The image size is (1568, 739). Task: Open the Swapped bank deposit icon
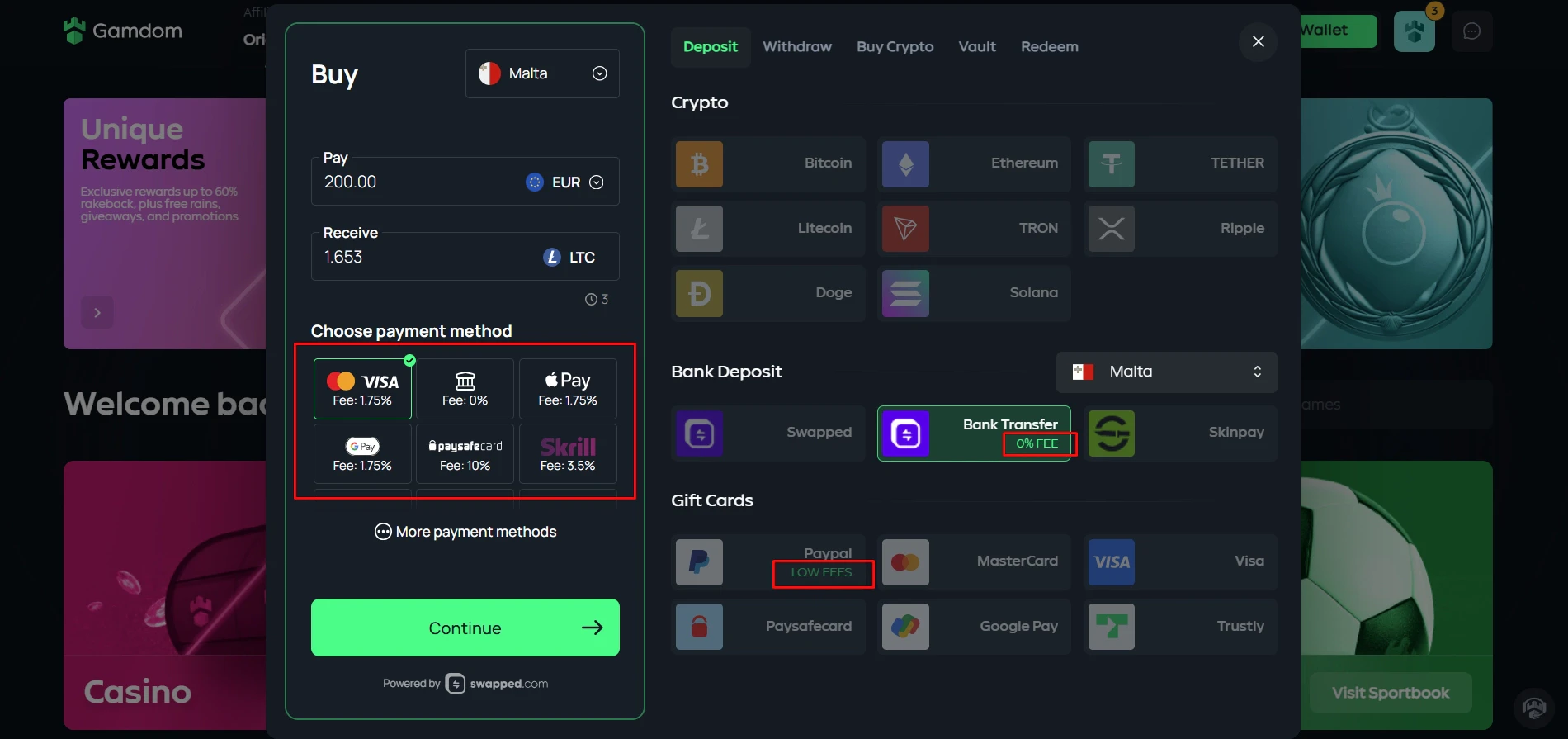699,433
